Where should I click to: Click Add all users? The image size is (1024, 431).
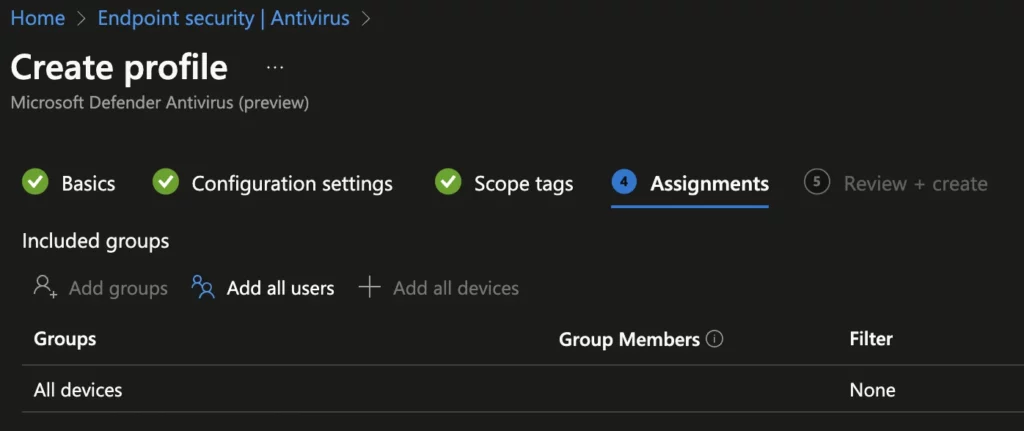coord(263,288)
